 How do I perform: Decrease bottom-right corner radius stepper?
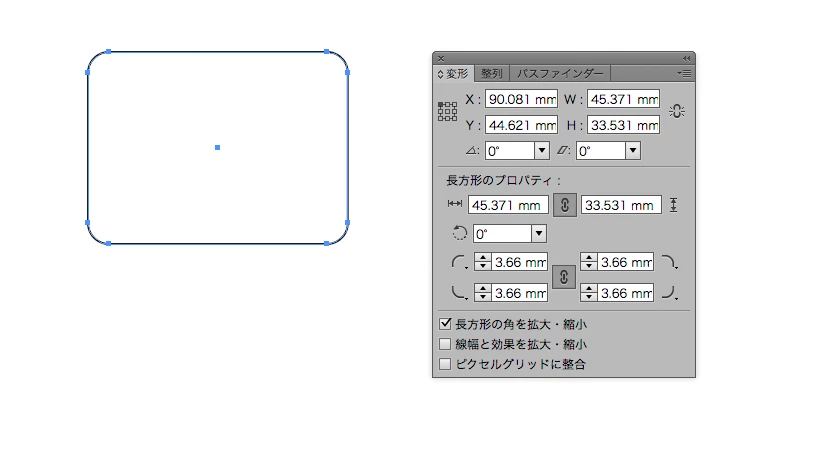[x=589, y=297]
